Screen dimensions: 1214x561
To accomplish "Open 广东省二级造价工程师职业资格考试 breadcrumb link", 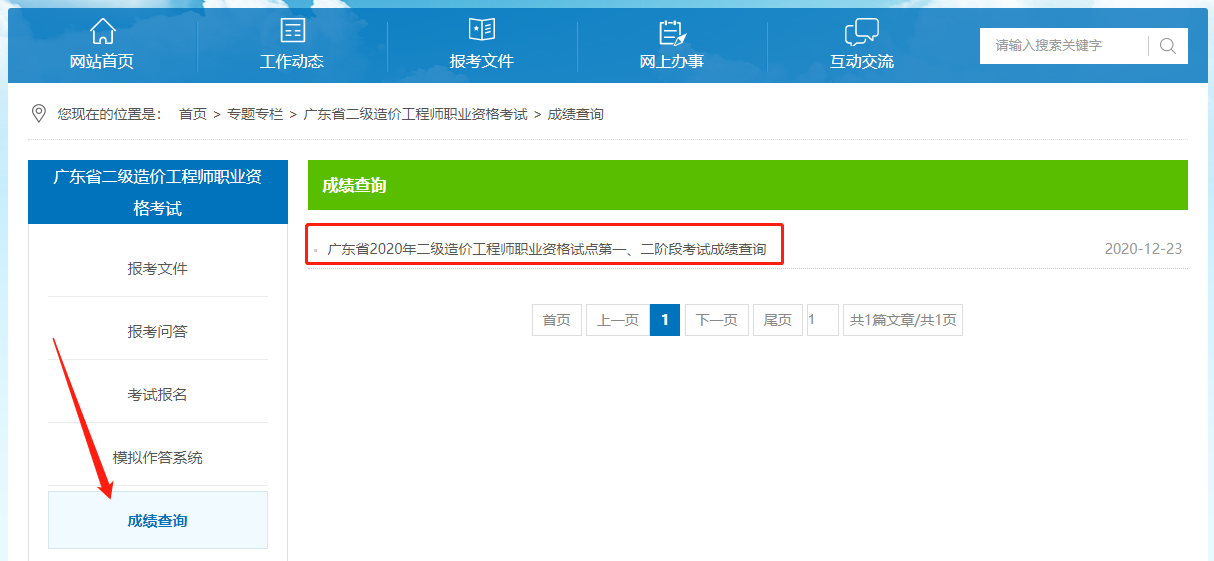I will 415,114.
